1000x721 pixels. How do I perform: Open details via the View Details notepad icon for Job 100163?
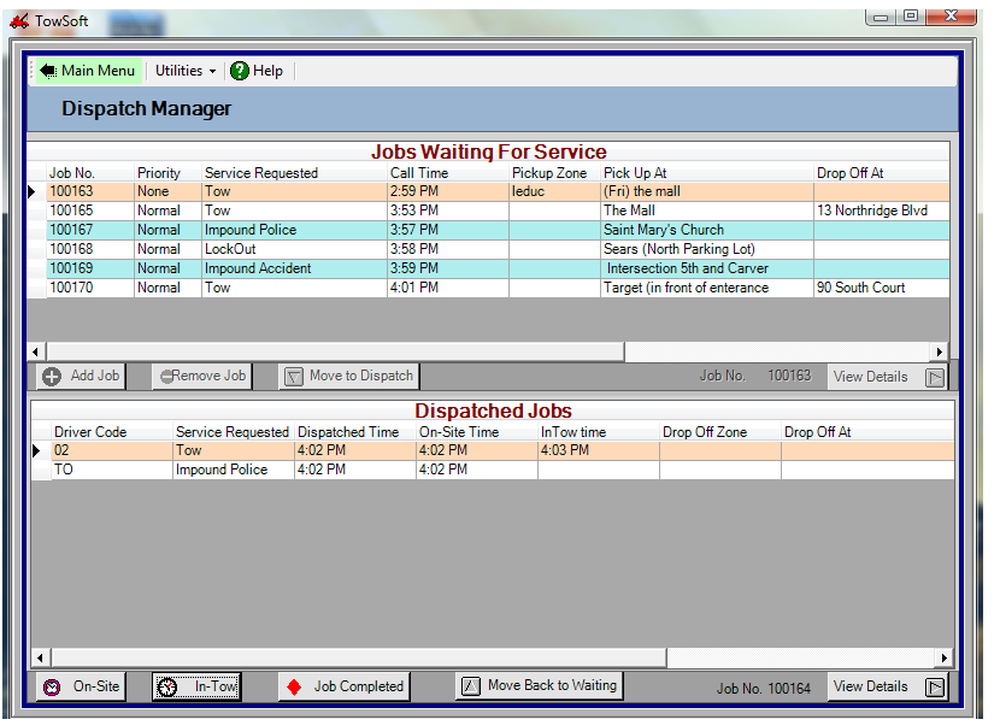(936, 376)
